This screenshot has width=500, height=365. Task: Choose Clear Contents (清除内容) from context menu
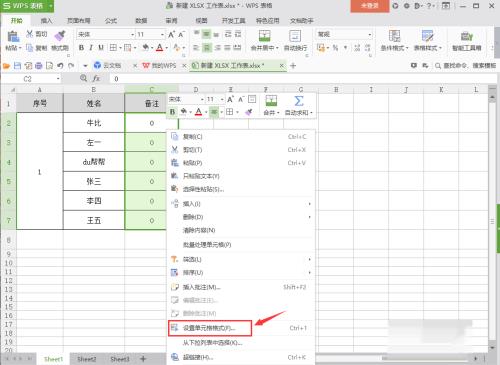[x=241, y=230]
